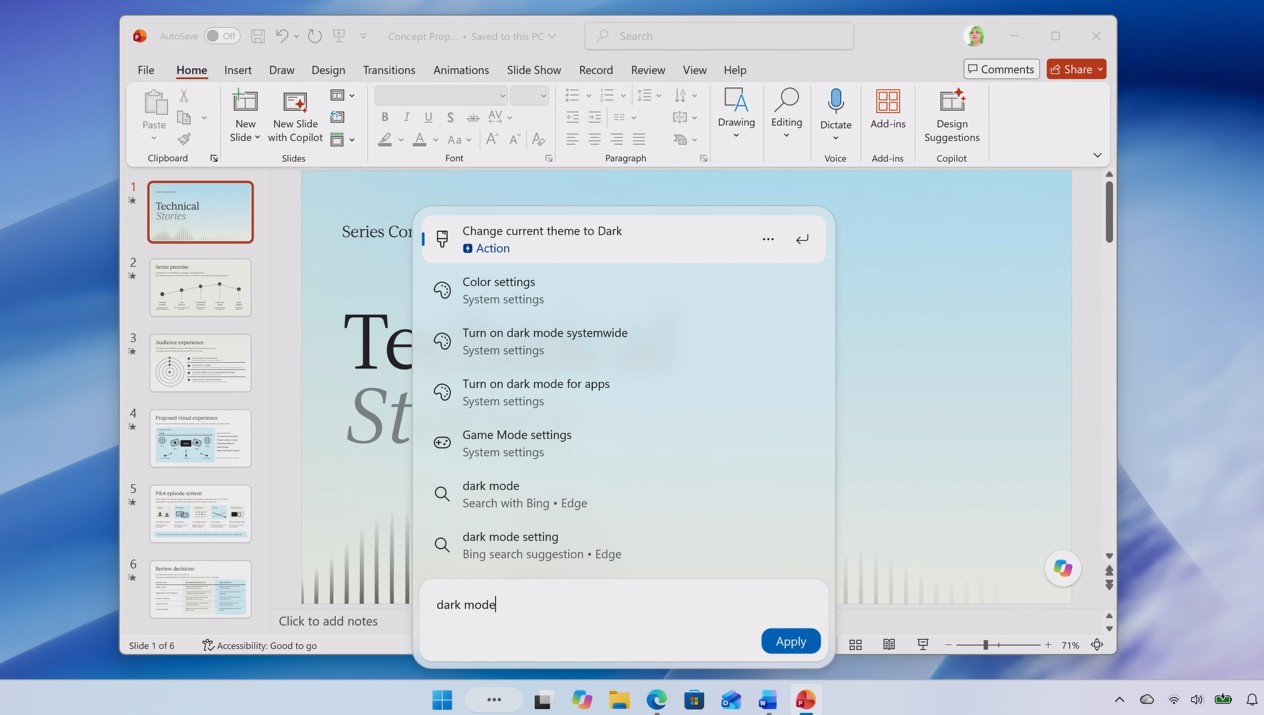Click Increase Font Size icon

492,140
